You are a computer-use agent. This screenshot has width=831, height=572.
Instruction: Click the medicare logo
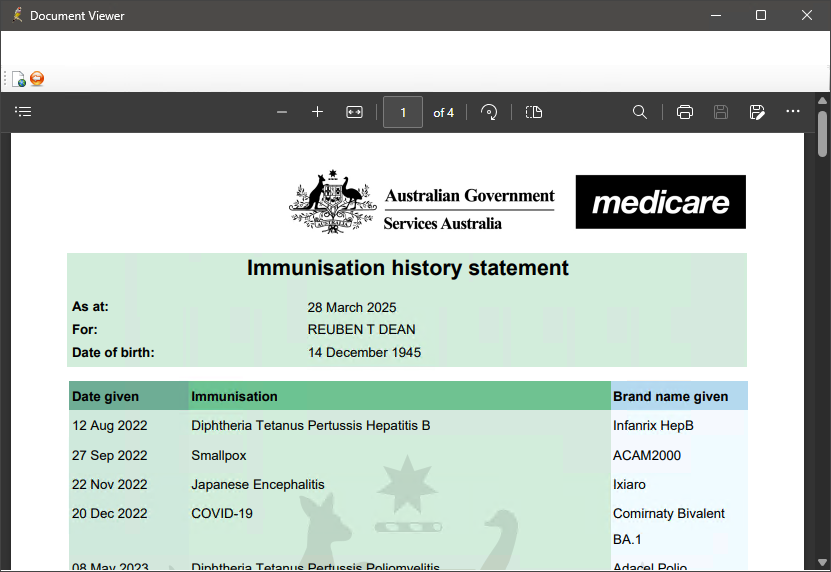[660, 202]
